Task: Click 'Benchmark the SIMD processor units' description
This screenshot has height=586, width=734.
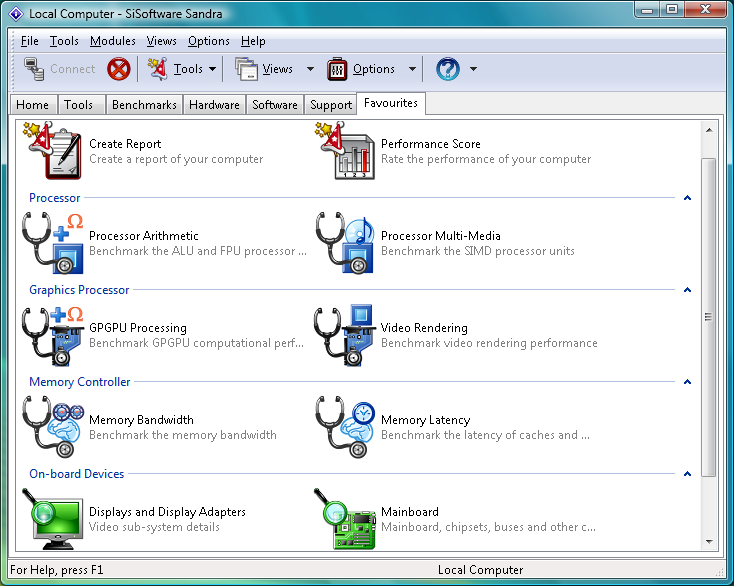Action: coord(477,251)
